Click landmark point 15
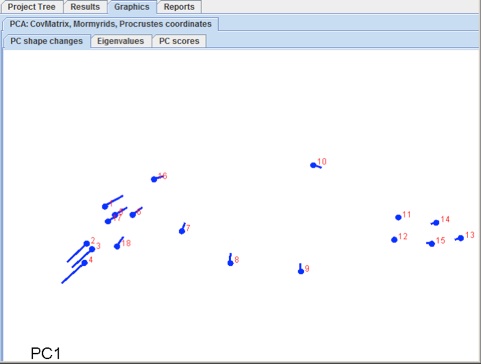The height and width of the screenshot is (364, 481). point(432,244)
